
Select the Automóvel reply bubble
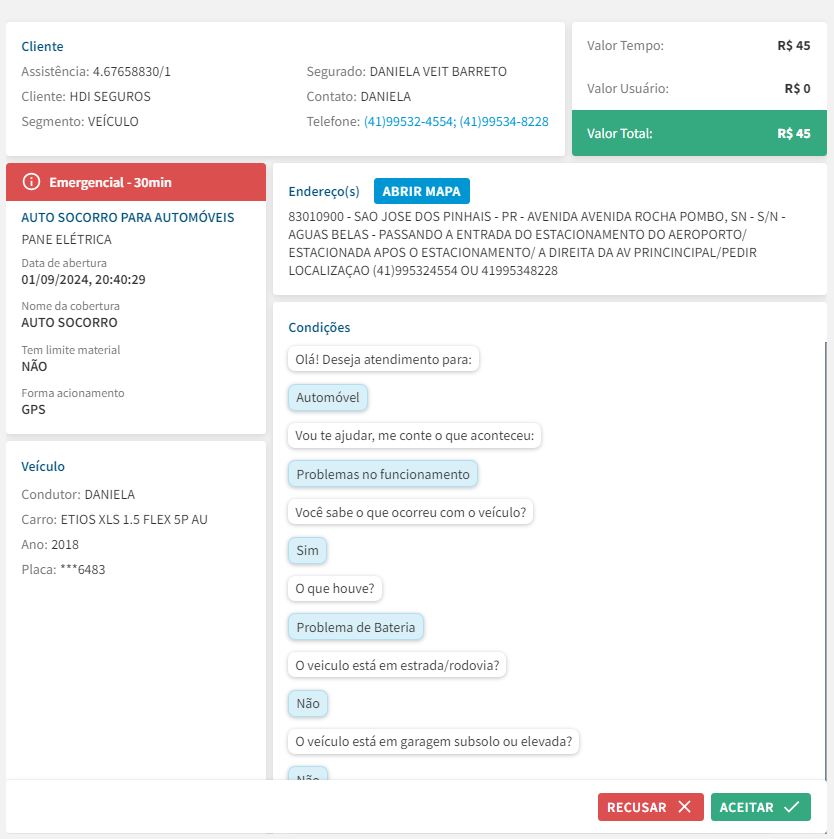[328, 398]
